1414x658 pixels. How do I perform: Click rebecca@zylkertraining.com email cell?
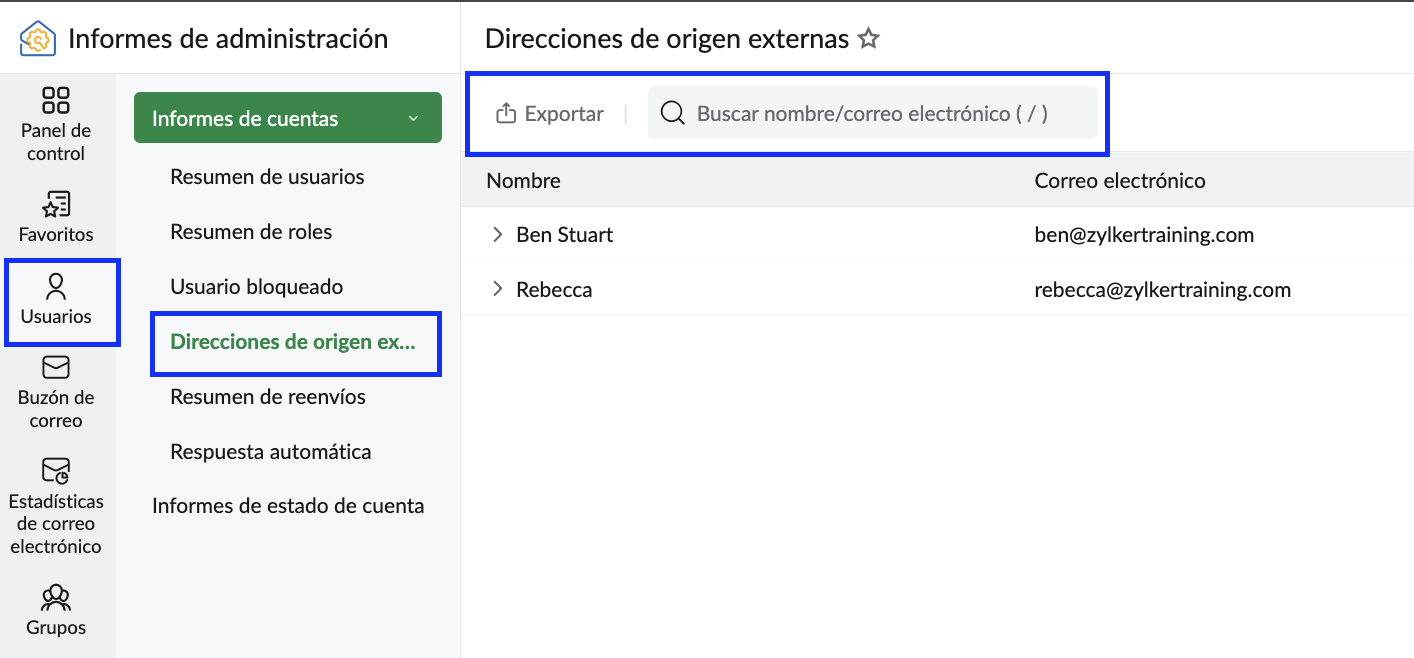[x=1163, y=290]
